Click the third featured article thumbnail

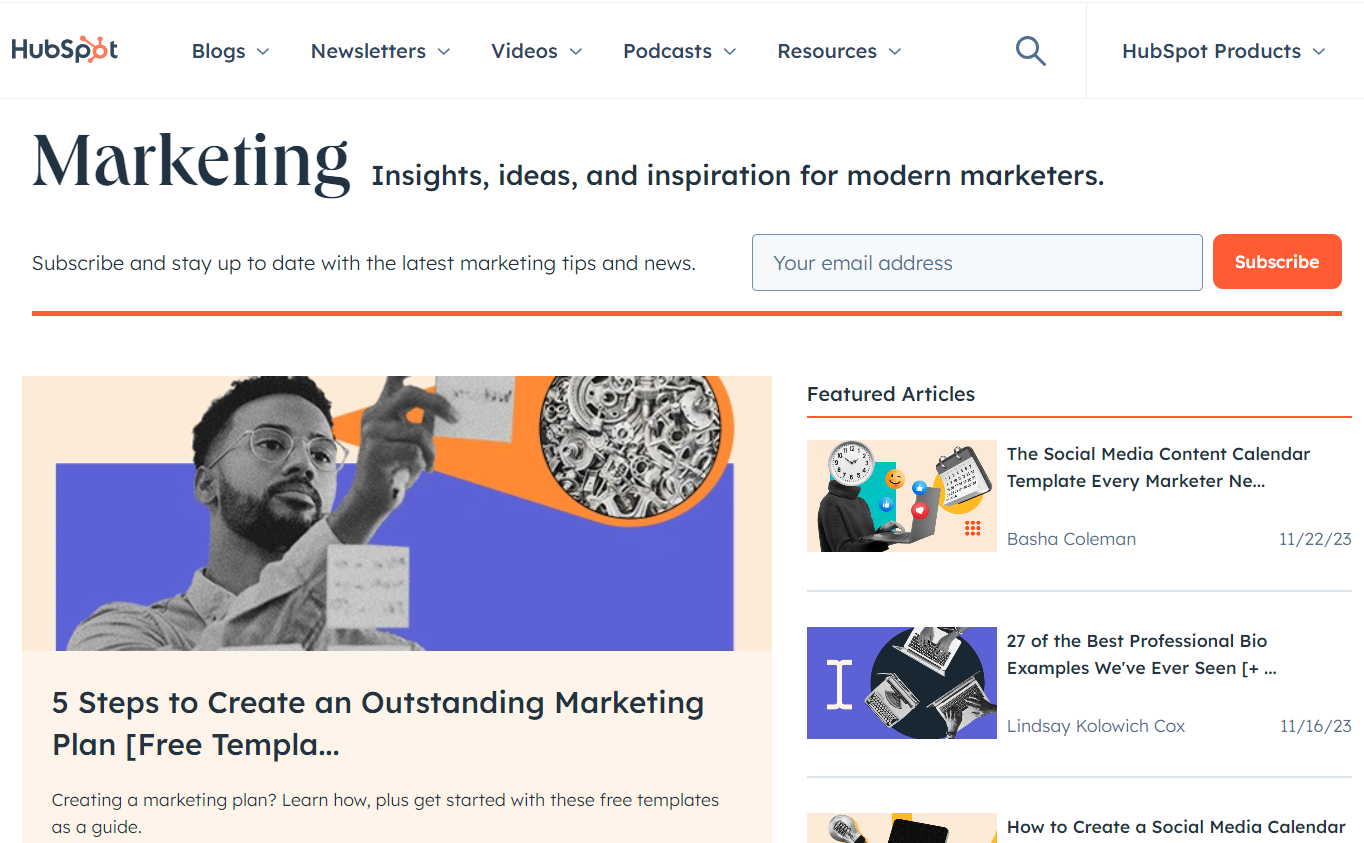point(901,829)
